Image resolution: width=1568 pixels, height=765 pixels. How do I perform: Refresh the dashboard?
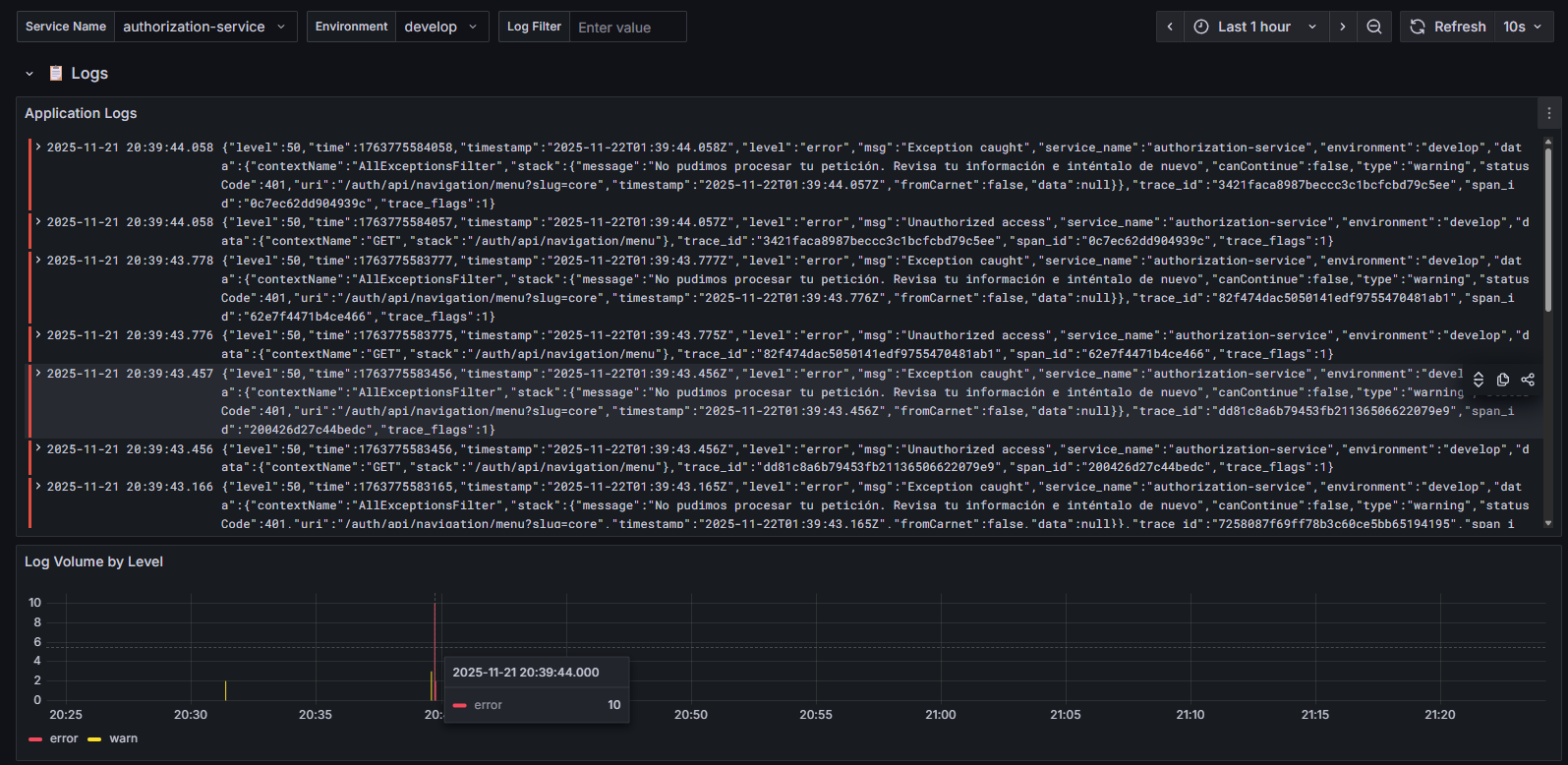pyautogui.click(x=1447, y=27)
